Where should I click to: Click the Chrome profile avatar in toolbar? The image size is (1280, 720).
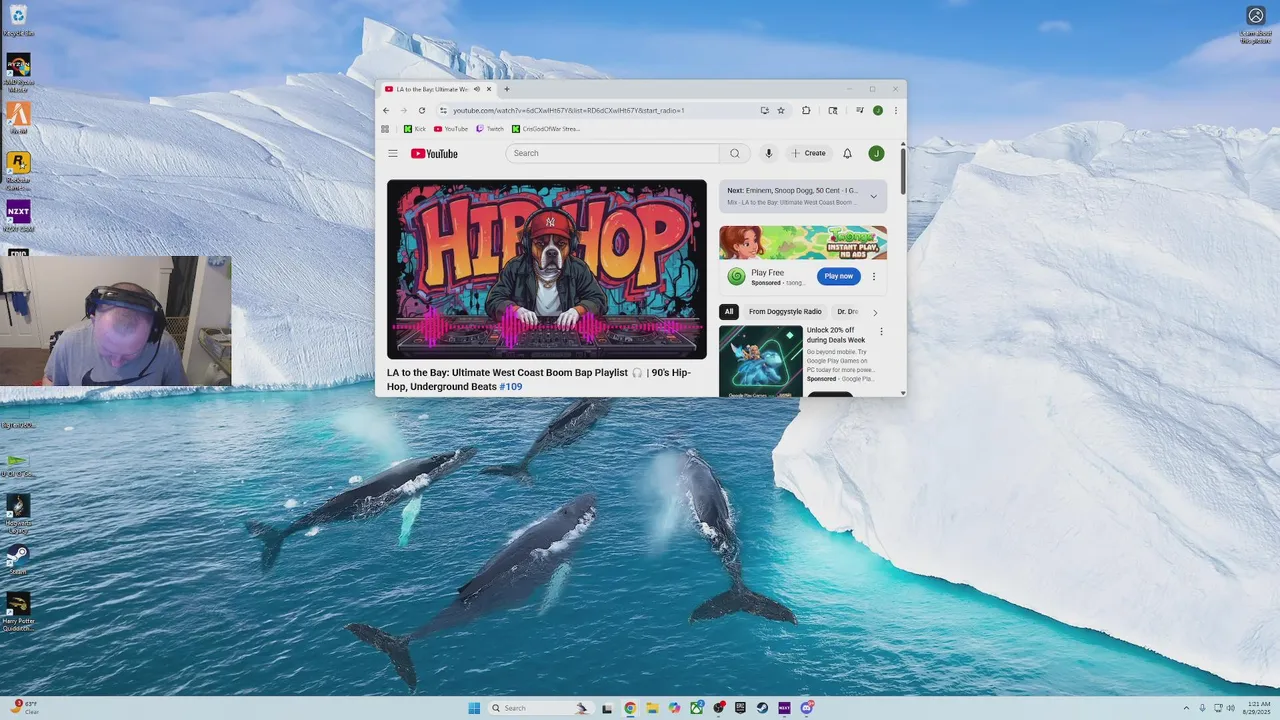coord(877,110)
